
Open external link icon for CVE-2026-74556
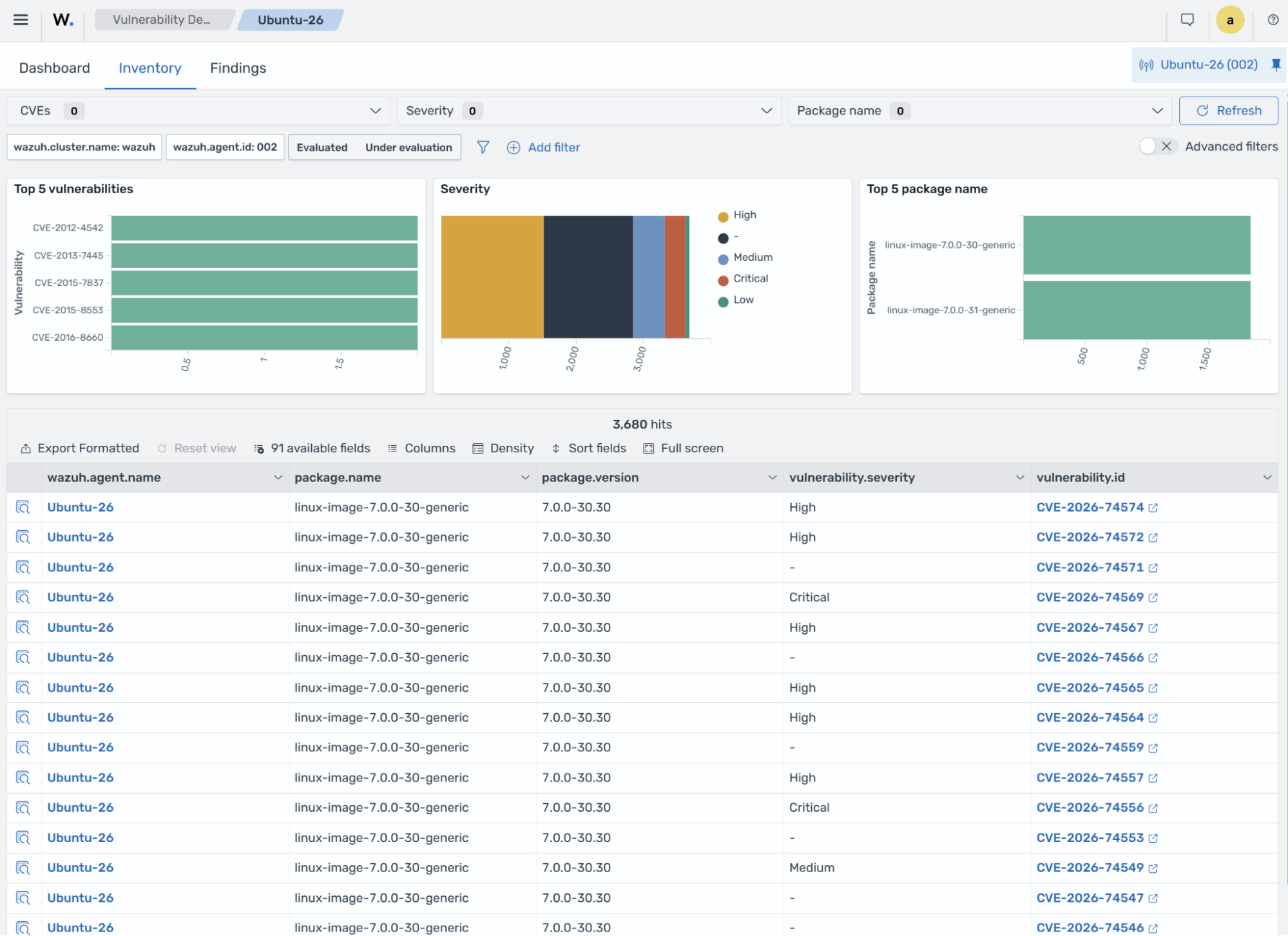coord(1153,808)
